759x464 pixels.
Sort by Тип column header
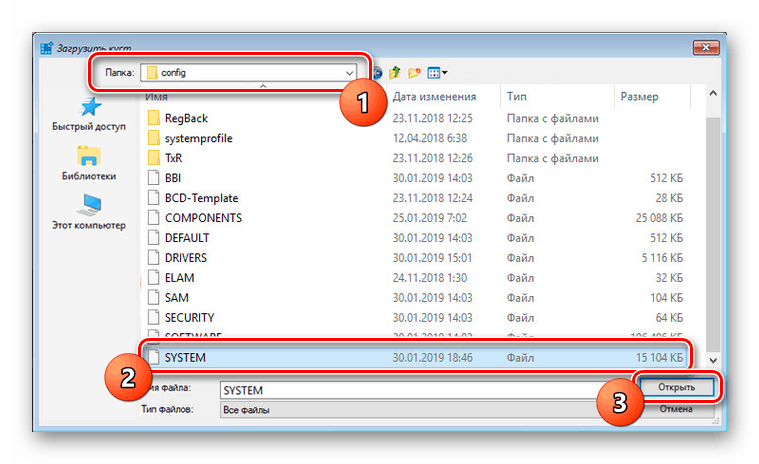point(516,97)
